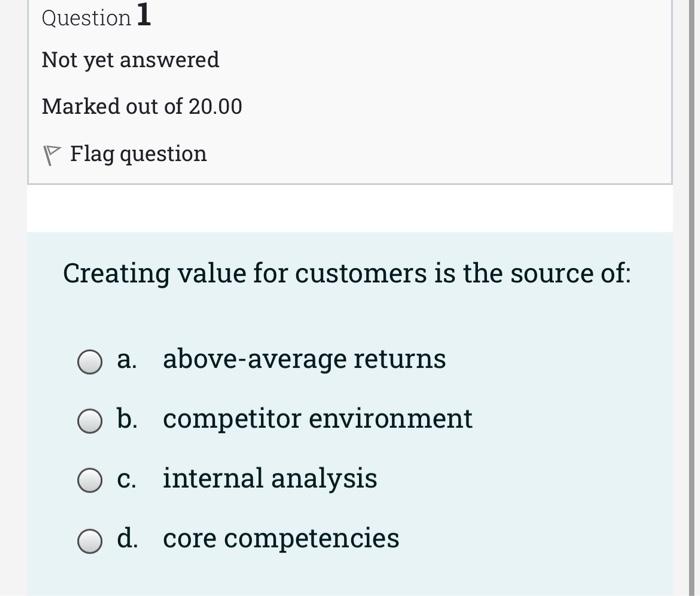Viewport: 700px width, 596px height.
Task: Choose the radio button for option c
Action: point(91,481)
